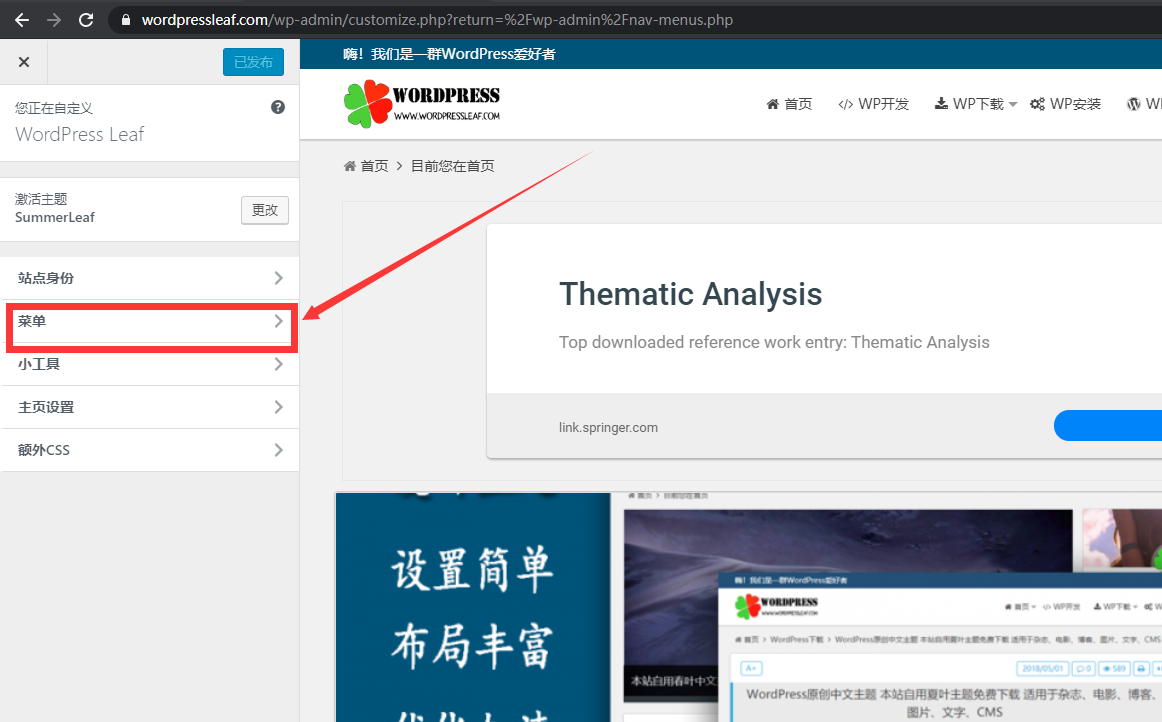
Task: Click 首页 in the breadcrumb trail
Action: 374,166
